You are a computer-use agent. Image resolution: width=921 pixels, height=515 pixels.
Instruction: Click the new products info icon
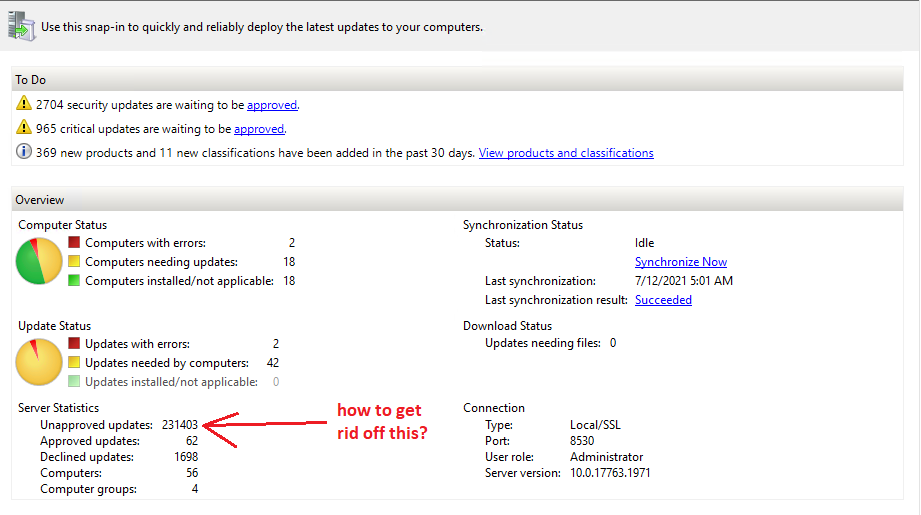click(x=23, y=152)
